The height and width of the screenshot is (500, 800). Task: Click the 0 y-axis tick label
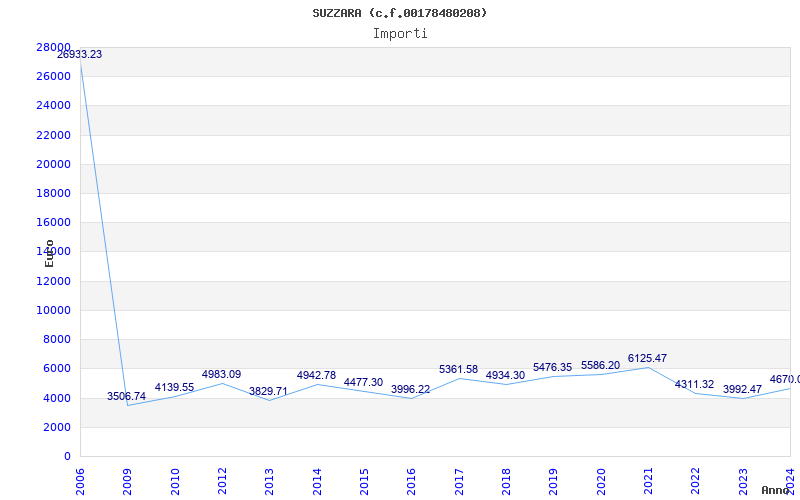pos(67,457)
